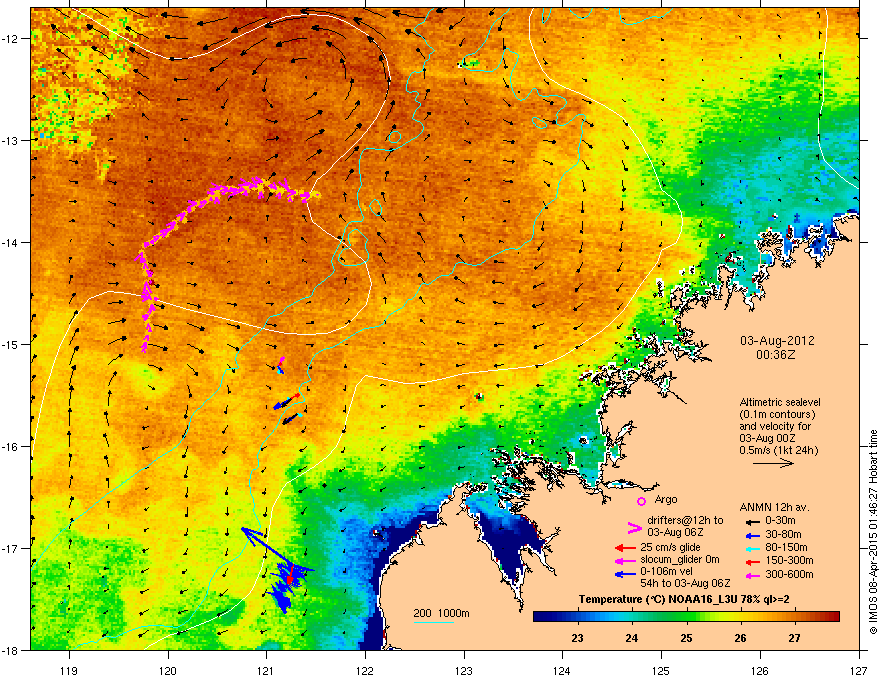This screenshot has height=680, width=880.
Task: Click longitude axis label 121
Action: tap(267, 670)
